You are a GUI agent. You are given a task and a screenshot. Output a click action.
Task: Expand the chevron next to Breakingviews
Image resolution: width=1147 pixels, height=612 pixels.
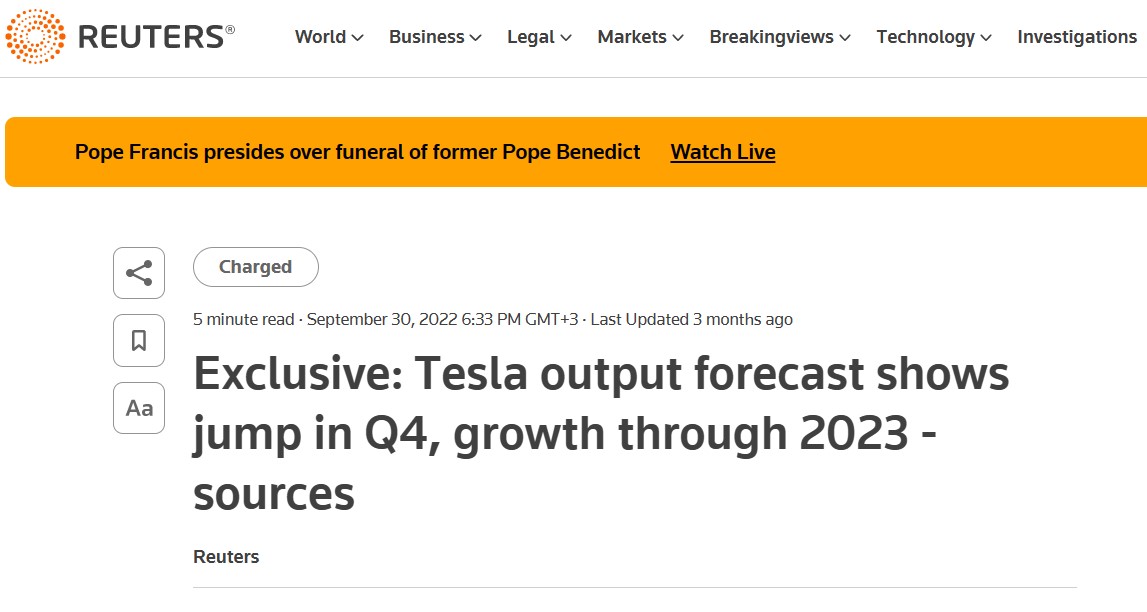click(x=845, y=38)
